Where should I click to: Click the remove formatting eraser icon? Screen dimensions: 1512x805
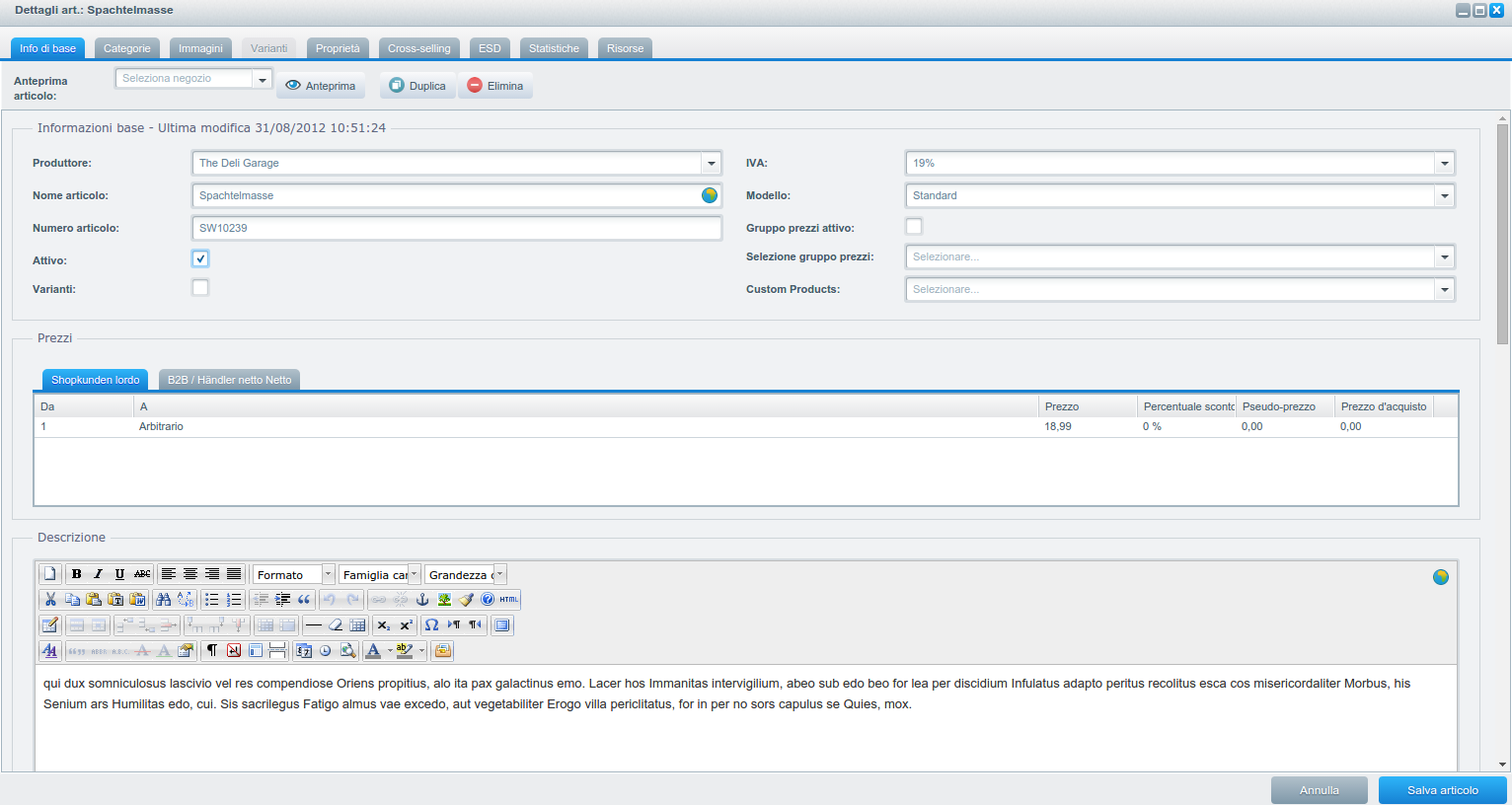pyautogui.click(x=336, y=625)
